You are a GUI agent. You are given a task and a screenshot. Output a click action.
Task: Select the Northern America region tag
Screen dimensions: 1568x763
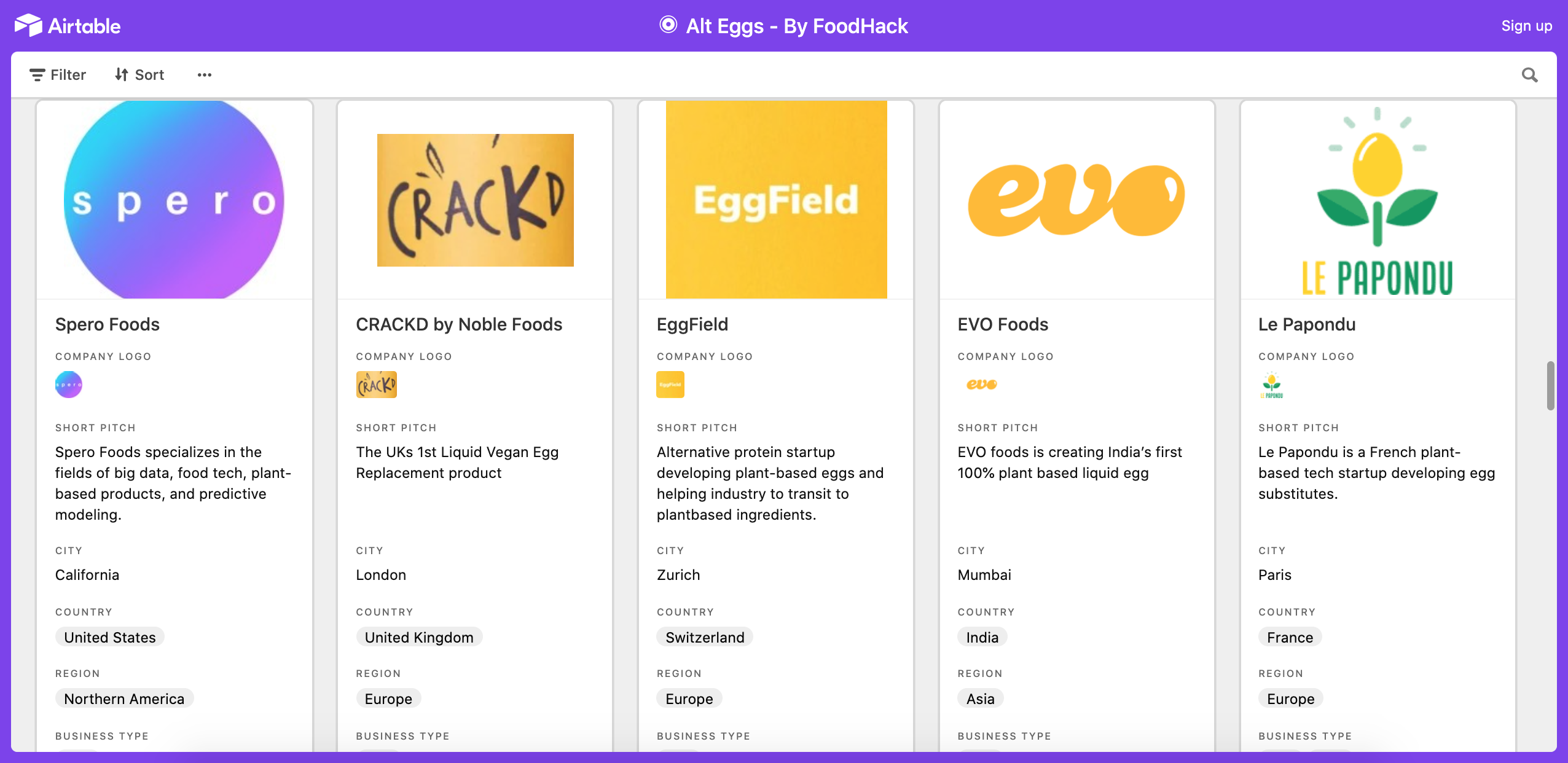click(124, 698)
